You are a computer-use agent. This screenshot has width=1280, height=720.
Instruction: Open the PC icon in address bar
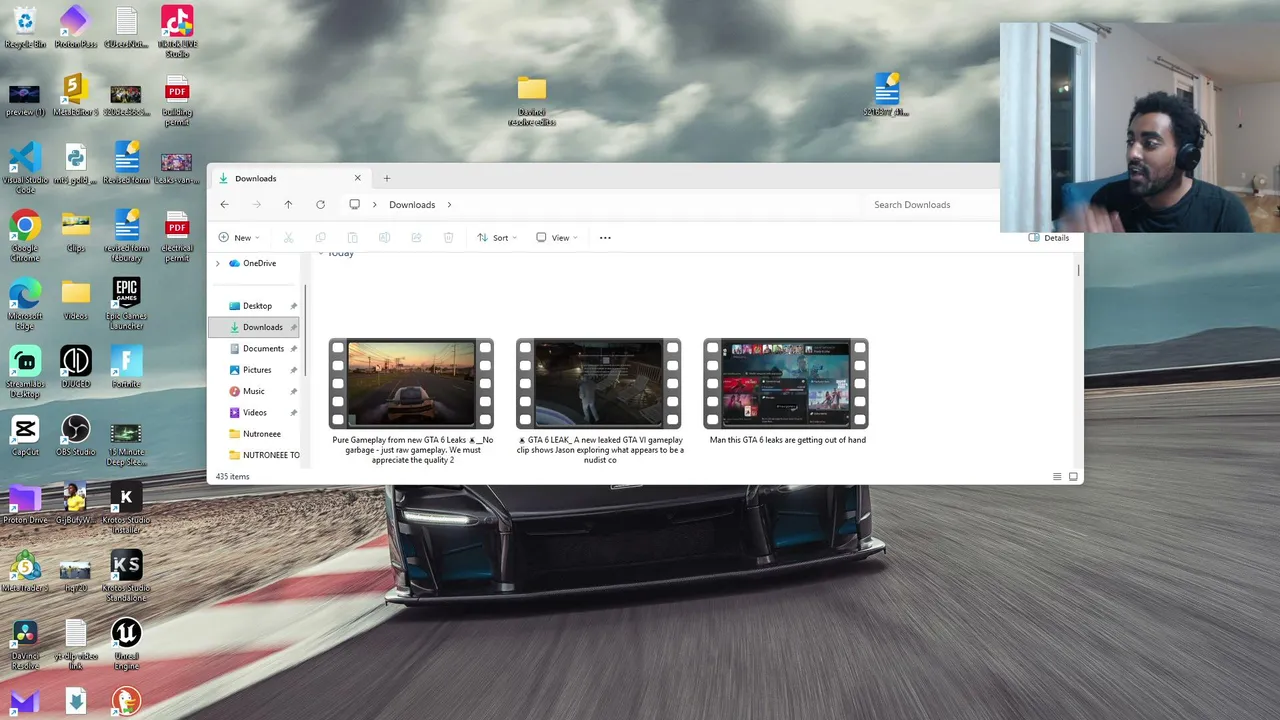click(354, 205)
